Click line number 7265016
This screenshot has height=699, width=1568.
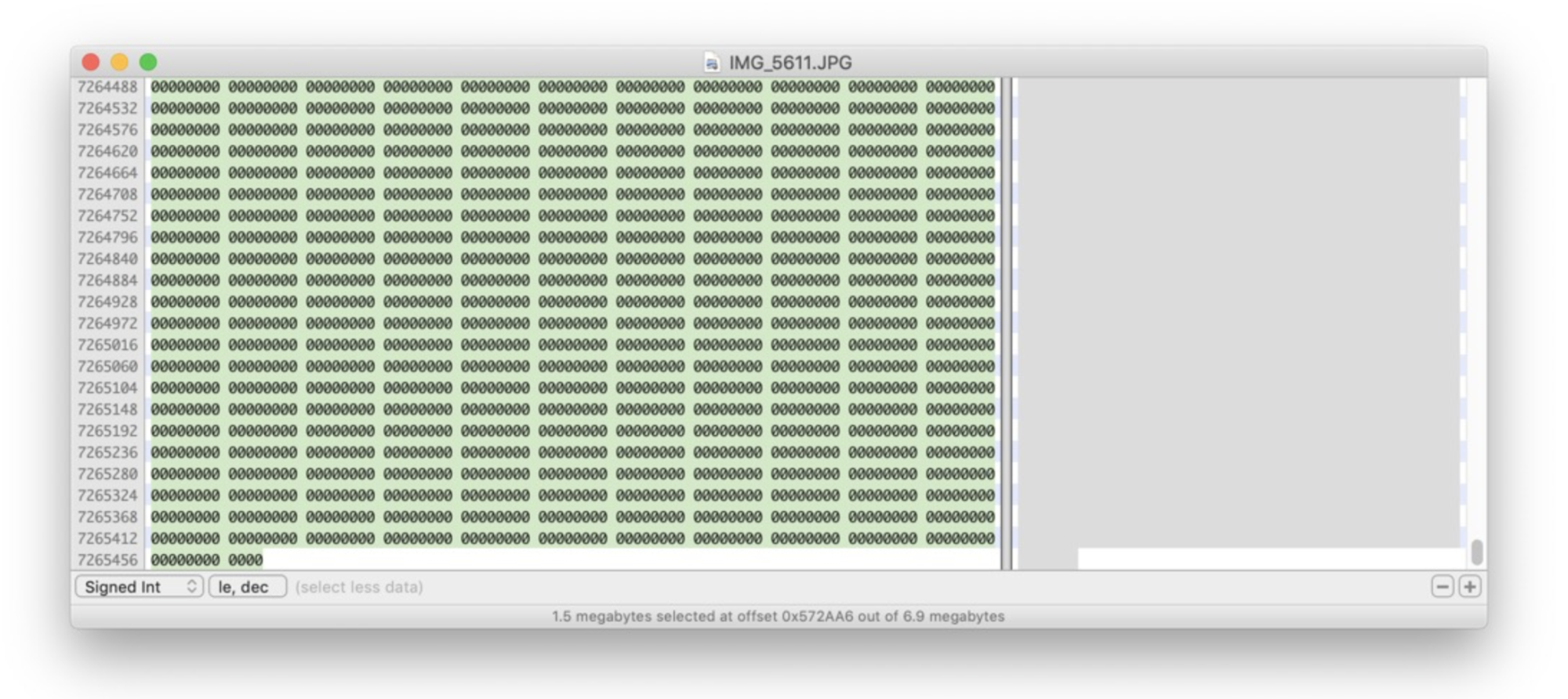[107, 346]
